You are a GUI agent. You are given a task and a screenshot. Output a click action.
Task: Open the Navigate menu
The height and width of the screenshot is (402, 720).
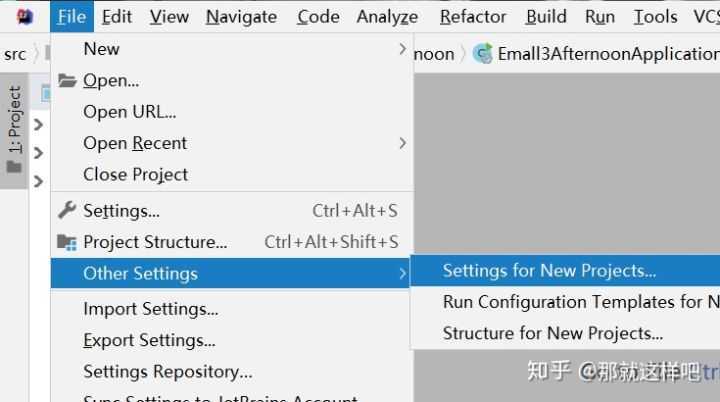(x=242, y=17)
